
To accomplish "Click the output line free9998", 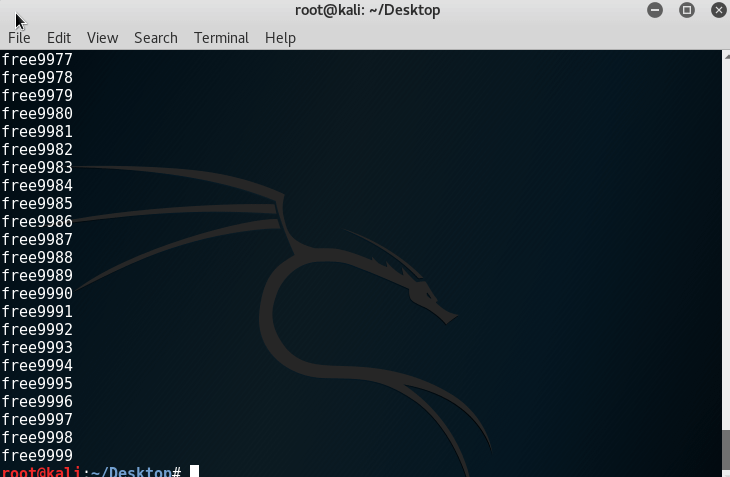I will pyautogui.click(x=37, y=437).
